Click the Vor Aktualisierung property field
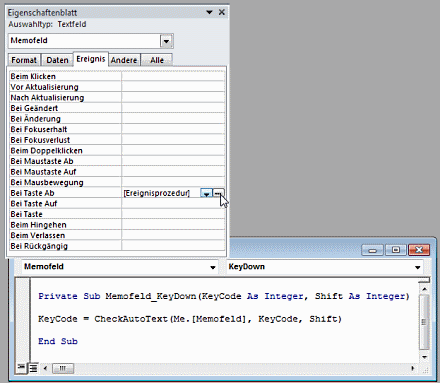This screenshot has width=440, height=383. [173, 87]
